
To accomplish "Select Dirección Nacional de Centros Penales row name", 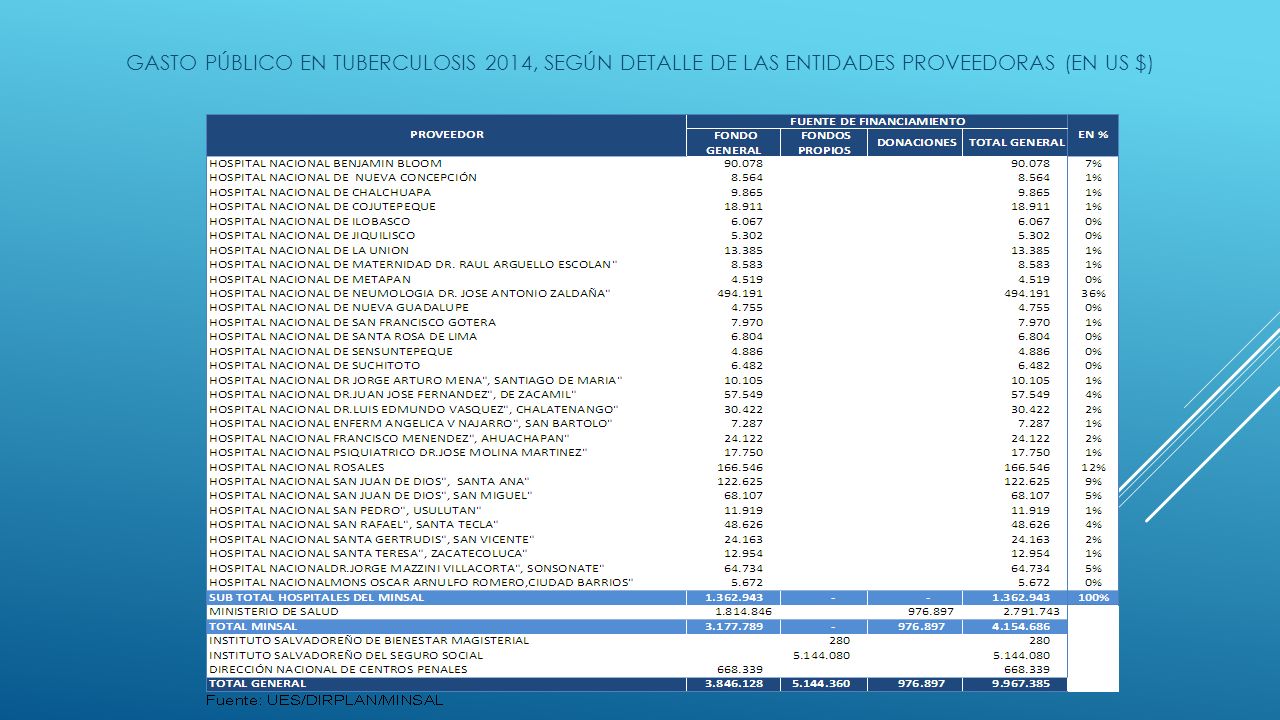I will tap(337, 670).
